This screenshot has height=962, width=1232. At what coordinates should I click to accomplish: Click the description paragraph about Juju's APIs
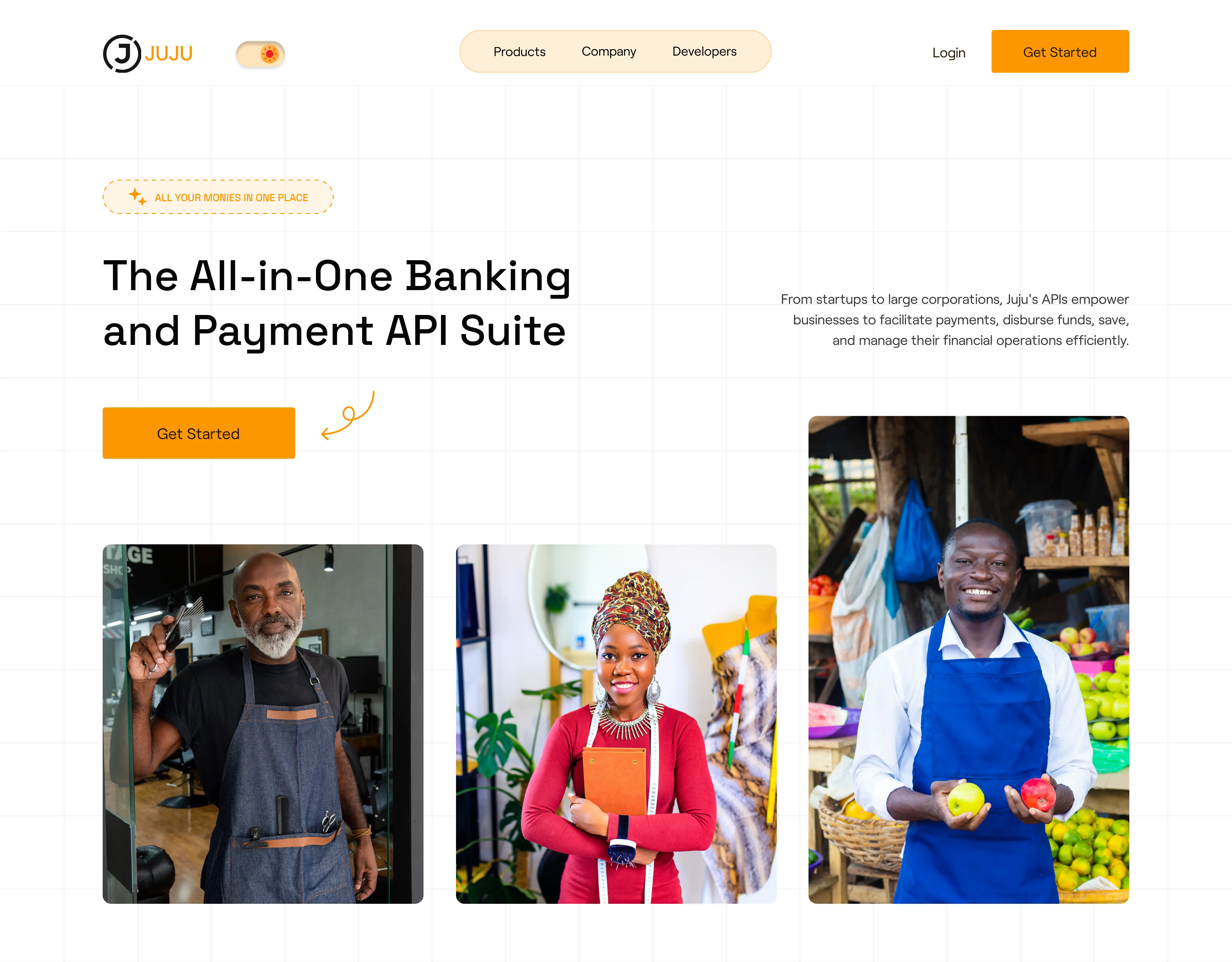point(954,320)
